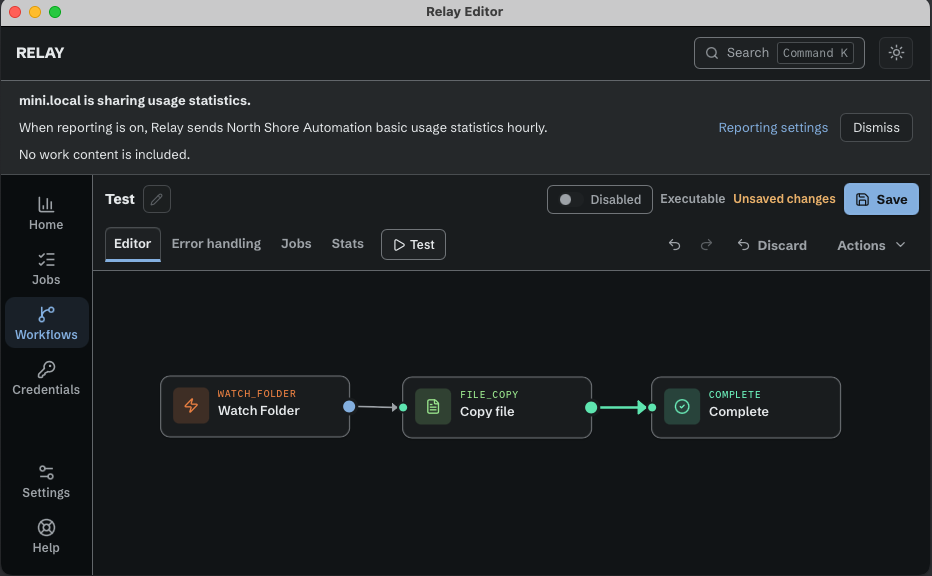Switch to the Editor tab
Screen dimensions: 932x576
click(x=133, y=244)
